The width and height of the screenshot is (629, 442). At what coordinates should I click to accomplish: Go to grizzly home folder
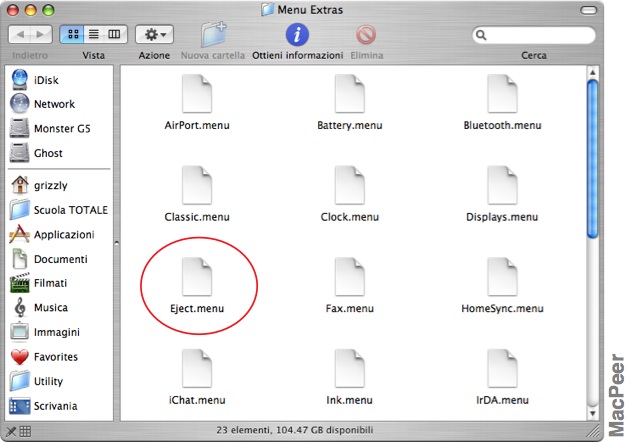pos(39,185)
